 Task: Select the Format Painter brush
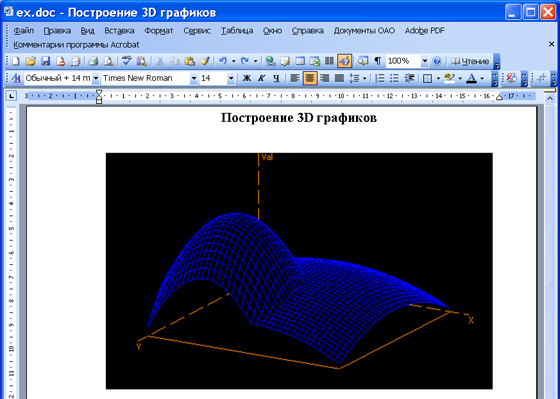(205, 61)
